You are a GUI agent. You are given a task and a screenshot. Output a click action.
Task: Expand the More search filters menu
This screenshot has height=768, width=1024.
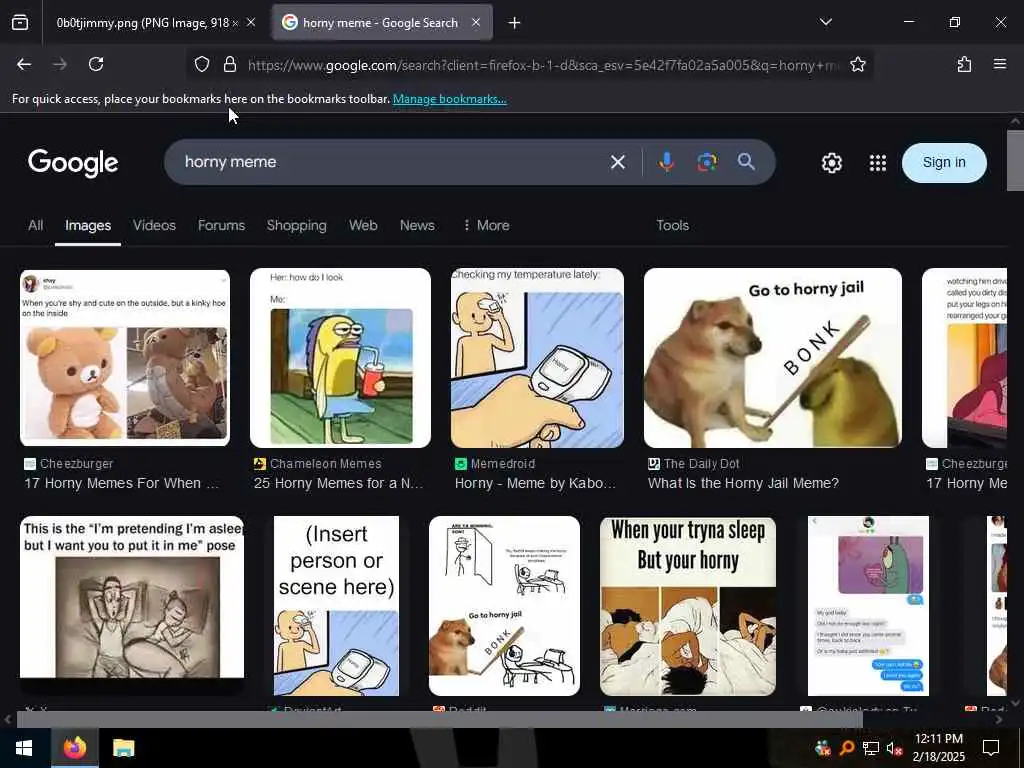[x=486, y=225]
